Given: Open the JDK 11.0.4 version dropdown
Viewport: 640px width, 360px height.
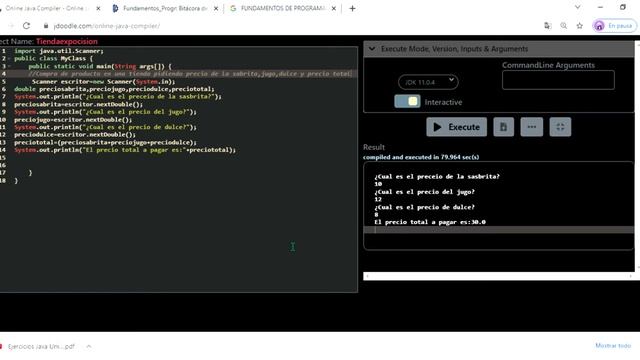Looking at the screenshot, I should tap(428, 82).
